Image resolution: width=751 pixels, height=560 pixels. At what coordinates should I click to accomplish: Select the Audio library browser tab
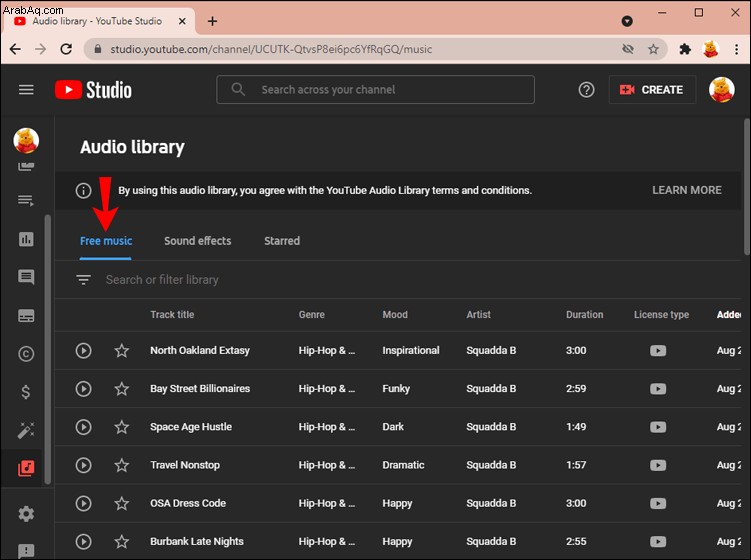(98, 21)
